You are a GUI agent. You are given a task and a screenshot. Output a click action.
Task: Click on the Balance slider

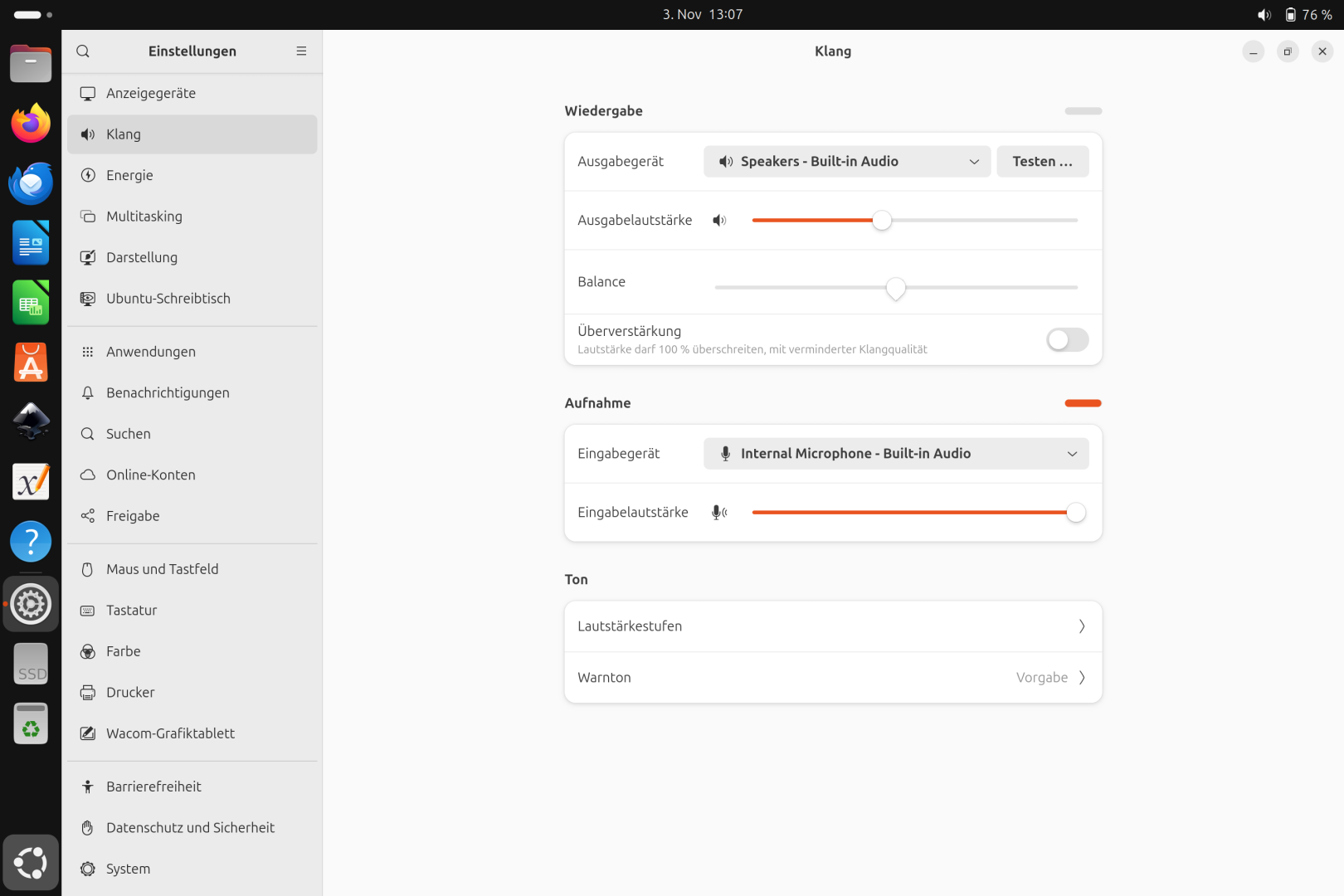[x=896, y=288]
